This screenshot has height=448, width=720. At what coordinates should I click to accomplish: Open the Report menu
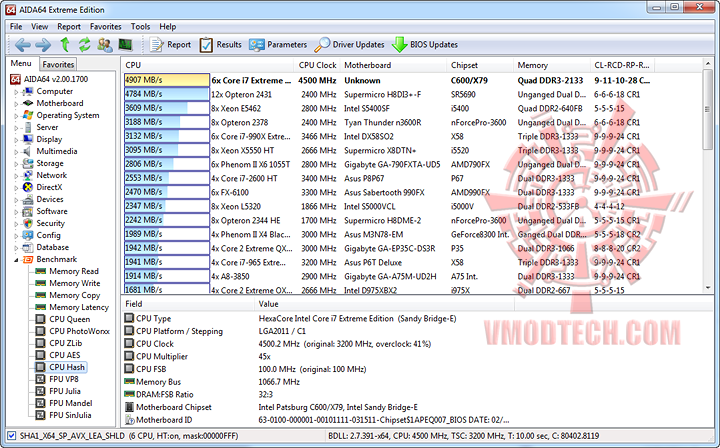pos(69,27)
